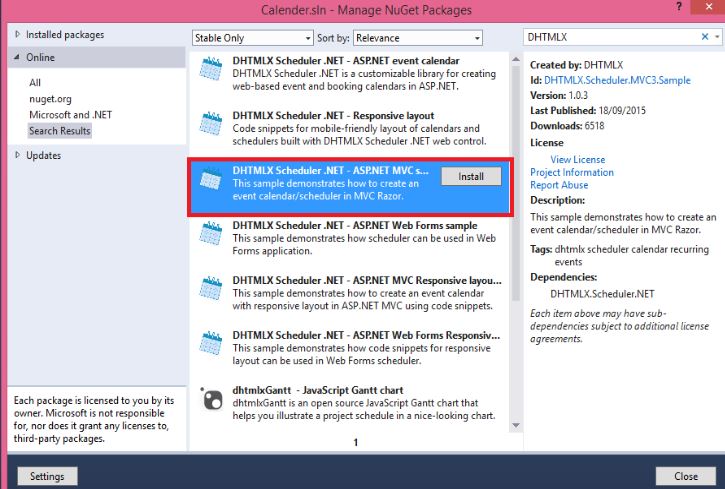Click the DHTMLX.Scheduler.NET dependency entry

(x=602, y=294)
